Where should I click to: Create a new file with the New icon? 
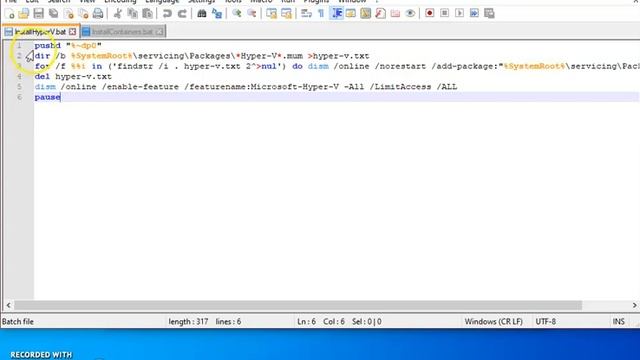point(10,13)
